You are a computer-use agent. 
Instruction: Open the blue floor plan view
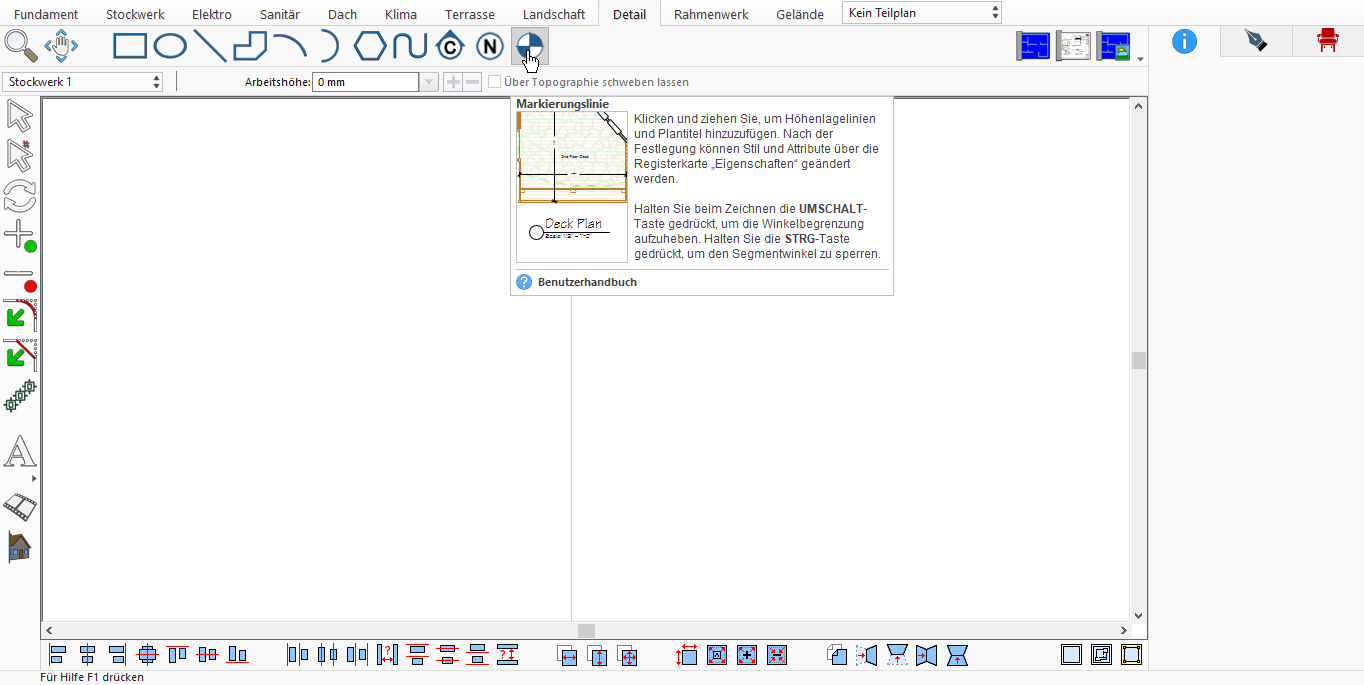(1033, 46)
